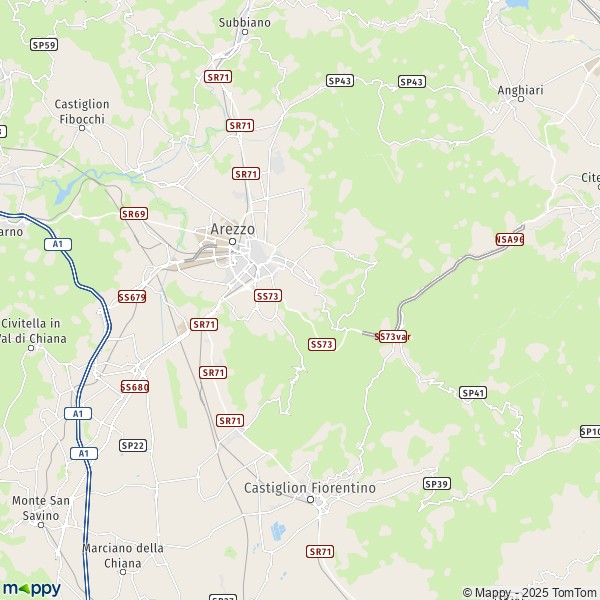Click the Mappy TomTom copyright text
The image size is (600, 600).
(x=531, y=592)
